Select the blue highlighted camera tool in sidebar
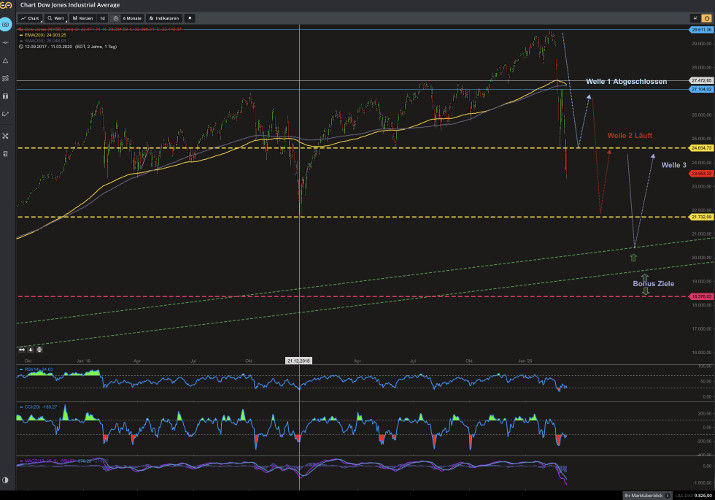 pyautogui.click(x=5, y=24)
